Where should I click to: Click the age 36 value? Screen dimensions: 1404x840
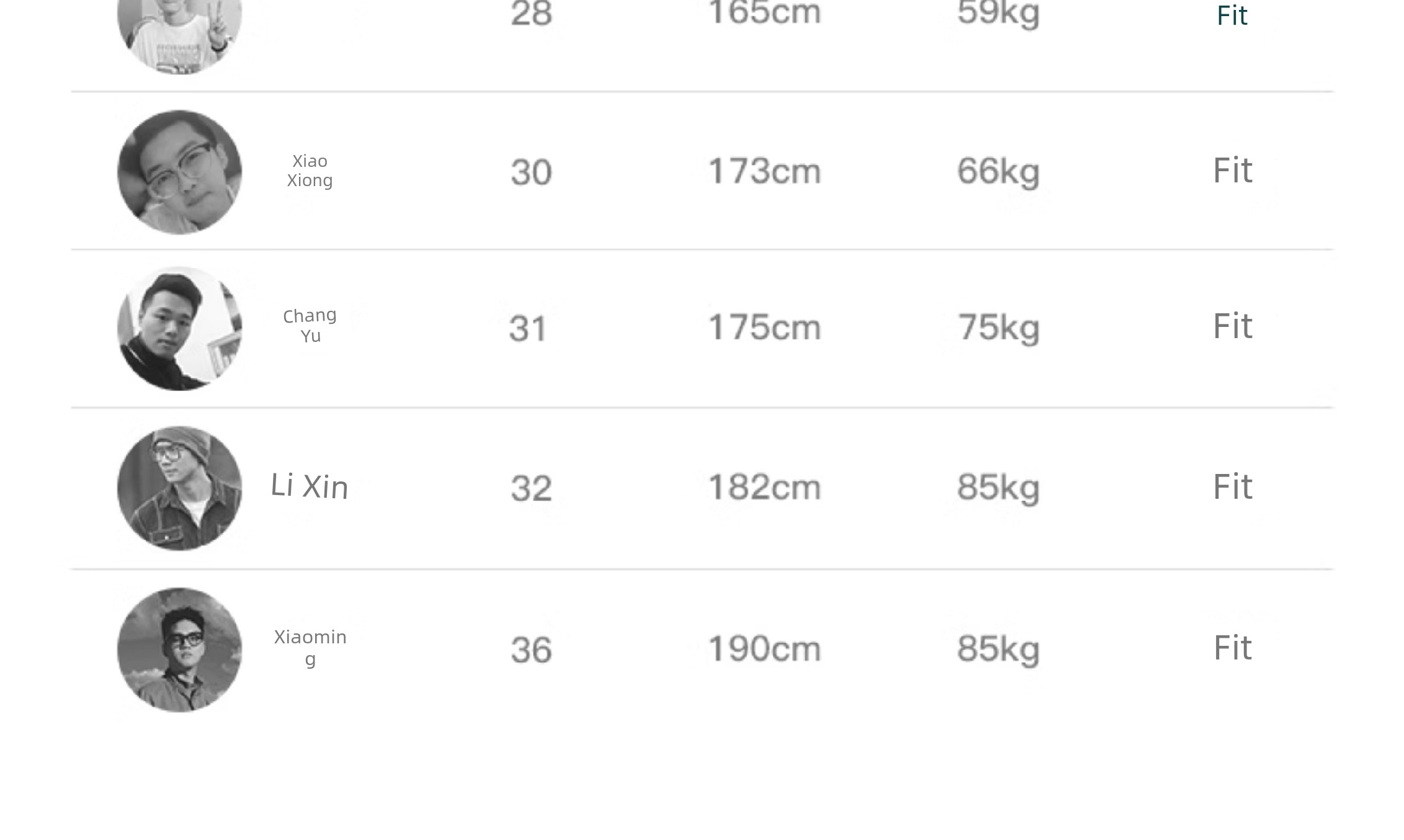click(x=531, y=650)
